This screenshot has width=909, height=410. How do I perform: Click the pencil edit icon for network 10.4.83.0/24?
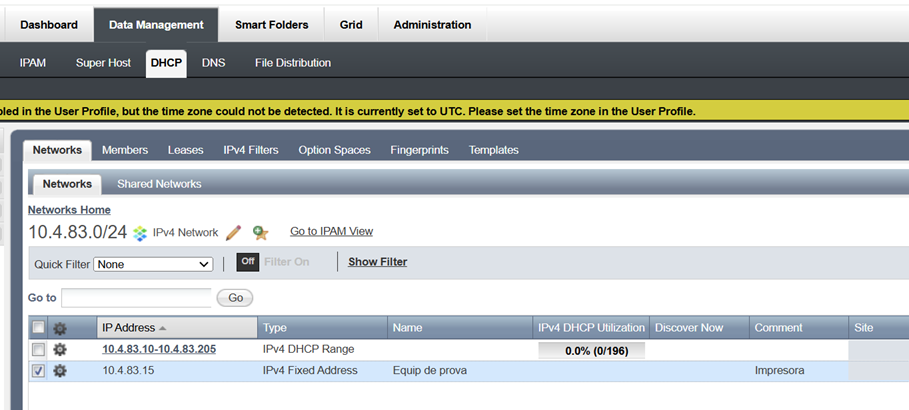234,233
